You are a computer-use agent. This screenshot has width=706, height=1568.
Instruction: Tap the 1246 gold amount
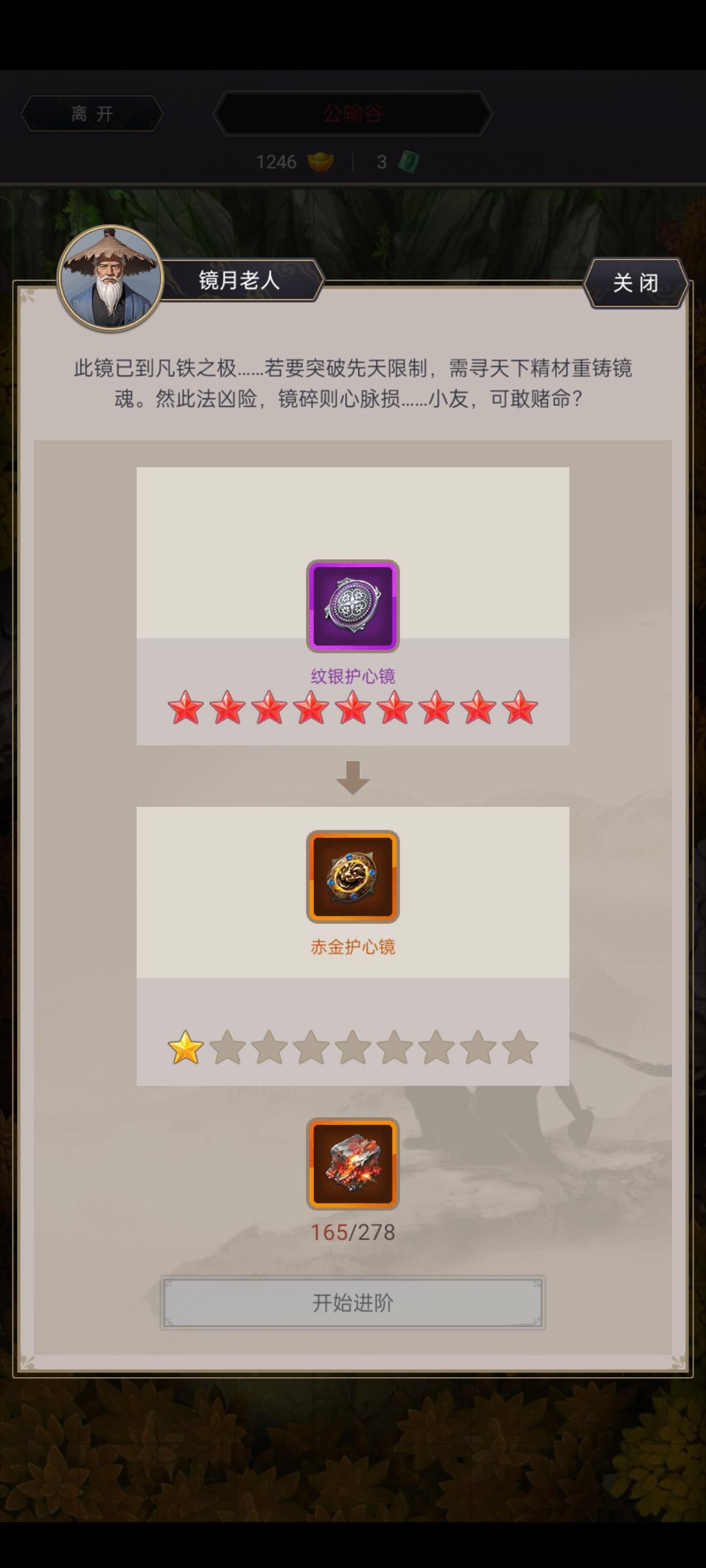[276, 161]
